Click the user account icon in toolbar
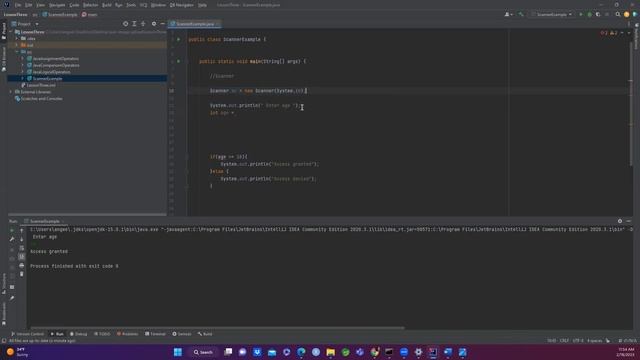Screen dimensions: 640x360 (508, 14)
